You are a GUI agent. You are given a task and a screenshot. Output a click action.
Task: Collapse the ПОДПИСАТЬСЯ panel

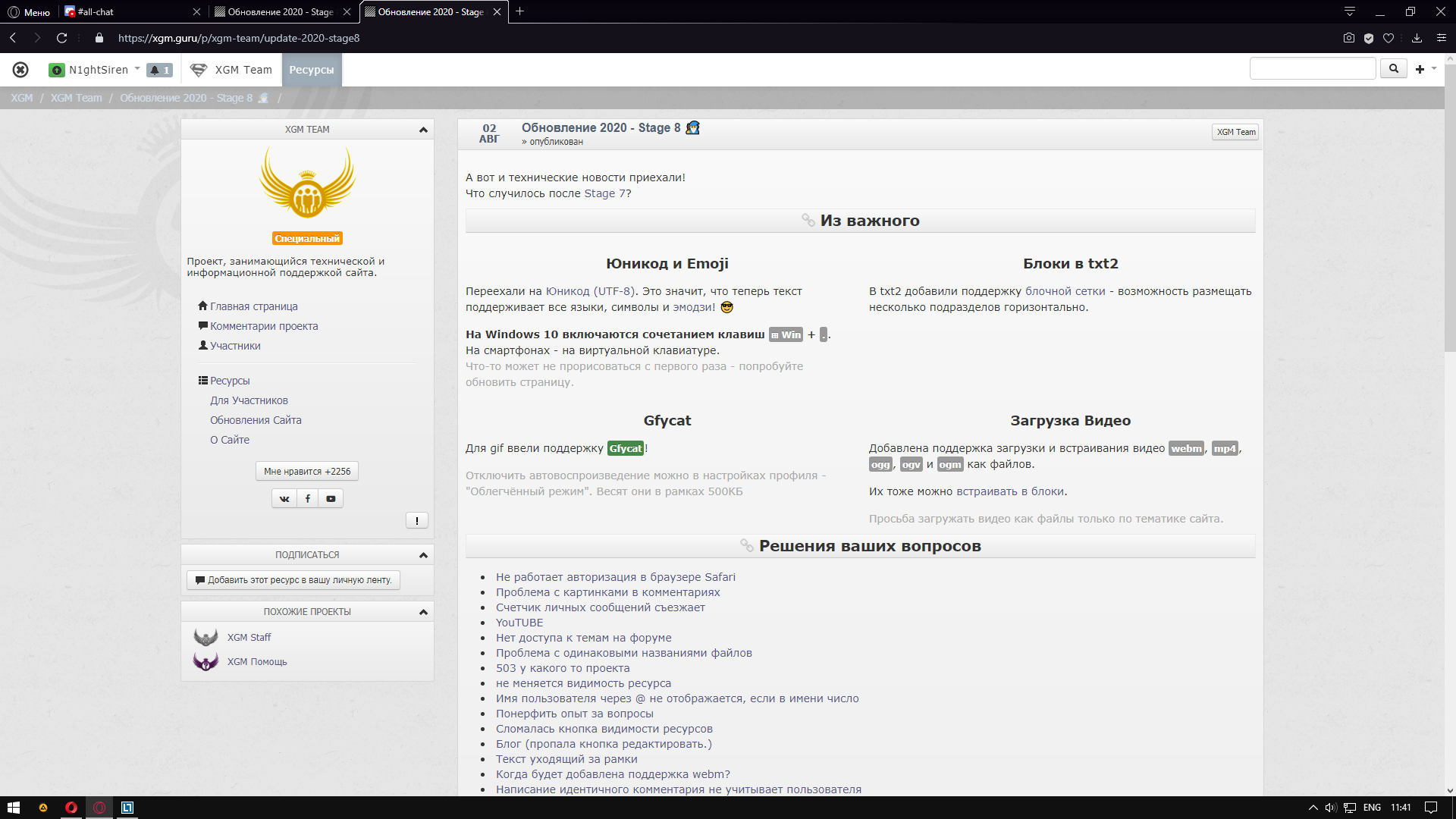(x=423, y=555)
